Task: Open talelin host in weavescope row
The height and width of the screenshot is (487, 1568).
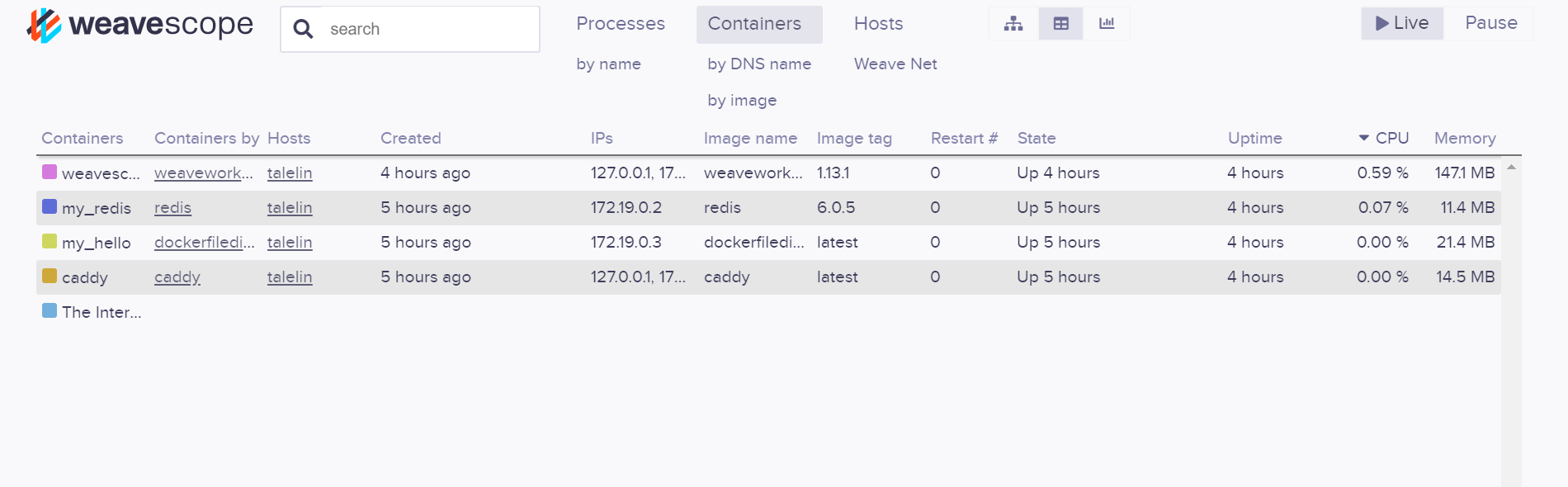Action: click(x=290, y=173)
